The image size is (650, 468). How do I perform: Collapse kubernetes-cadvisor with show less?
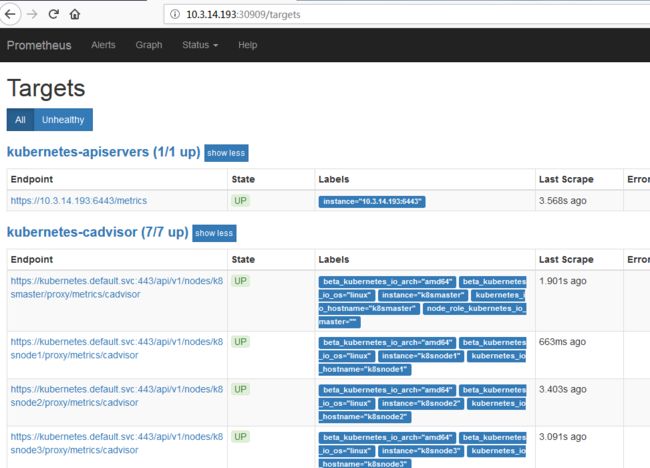pyautogui.click(x=214, y=233)
